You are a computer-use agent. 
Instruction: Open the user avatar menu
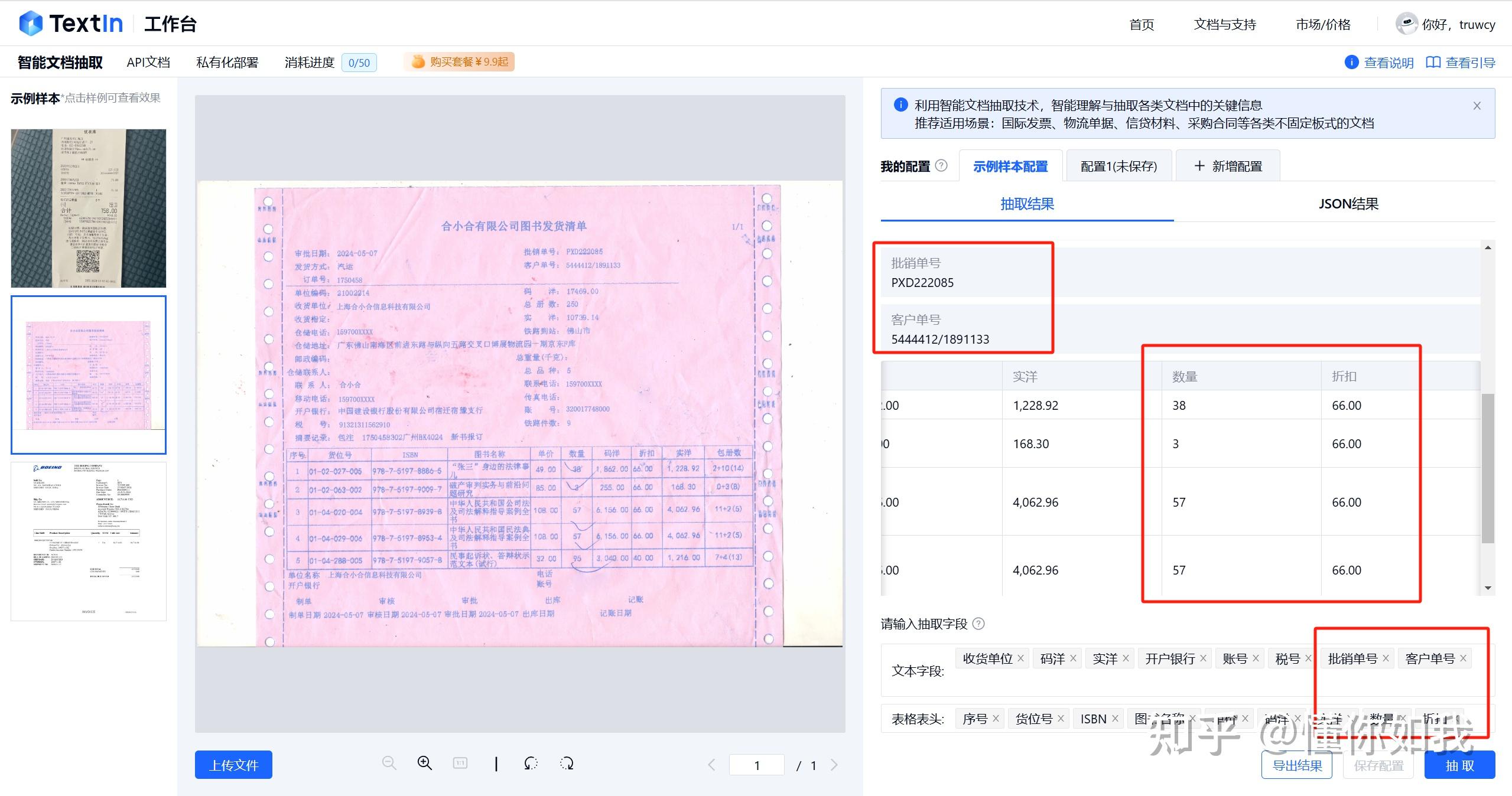(x=1408, y=24)
